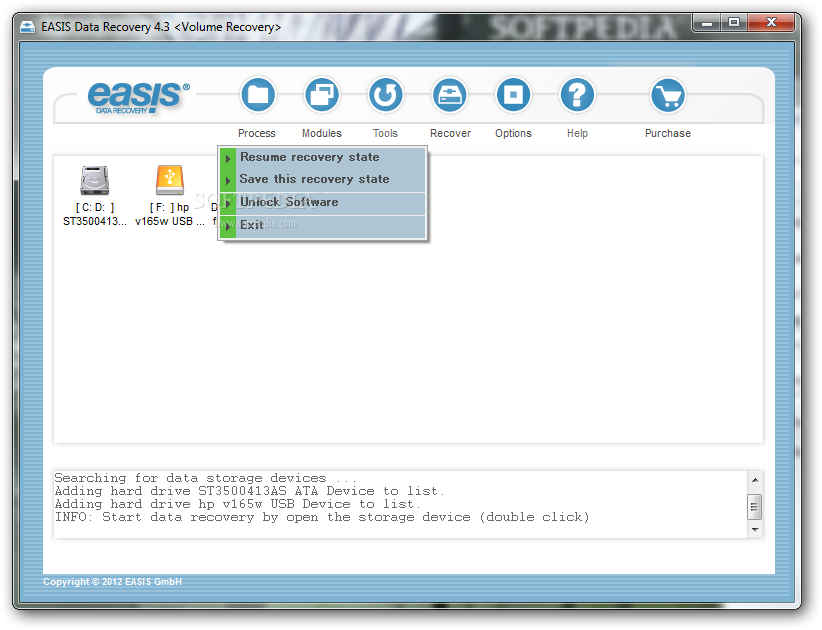
Task: Click the Options label
Action: click(513, 133)
